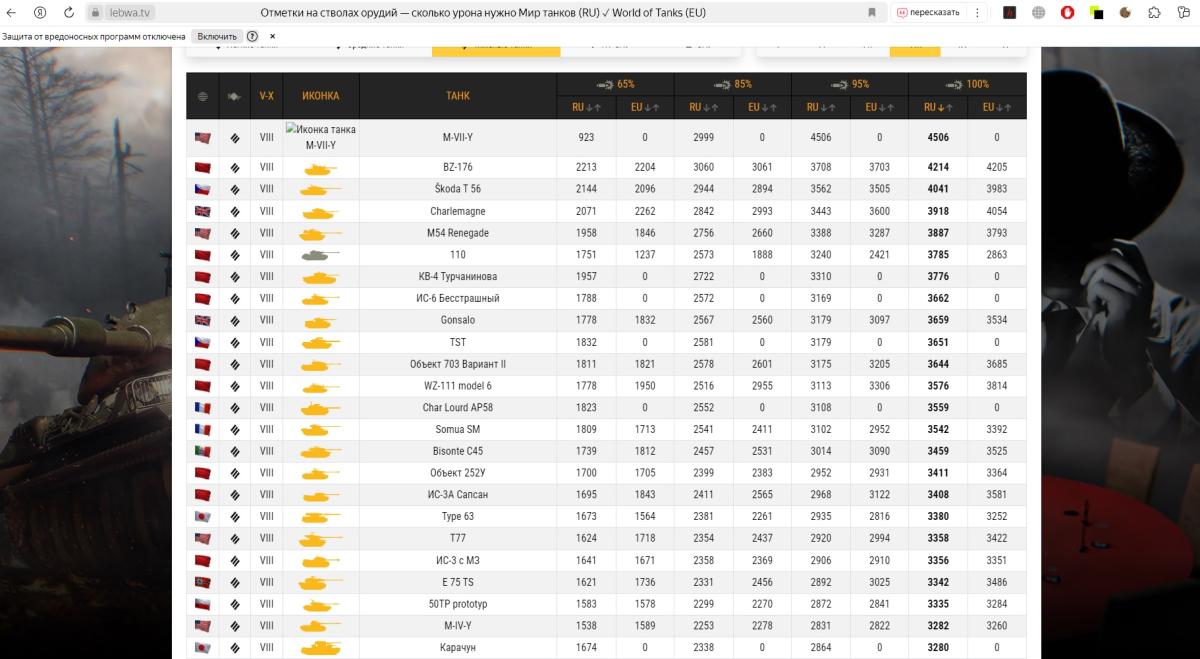Viewport: 1200px width, 659px height.
Task: Select the tank name WZ-111 model 6
Action: [458, 386]
